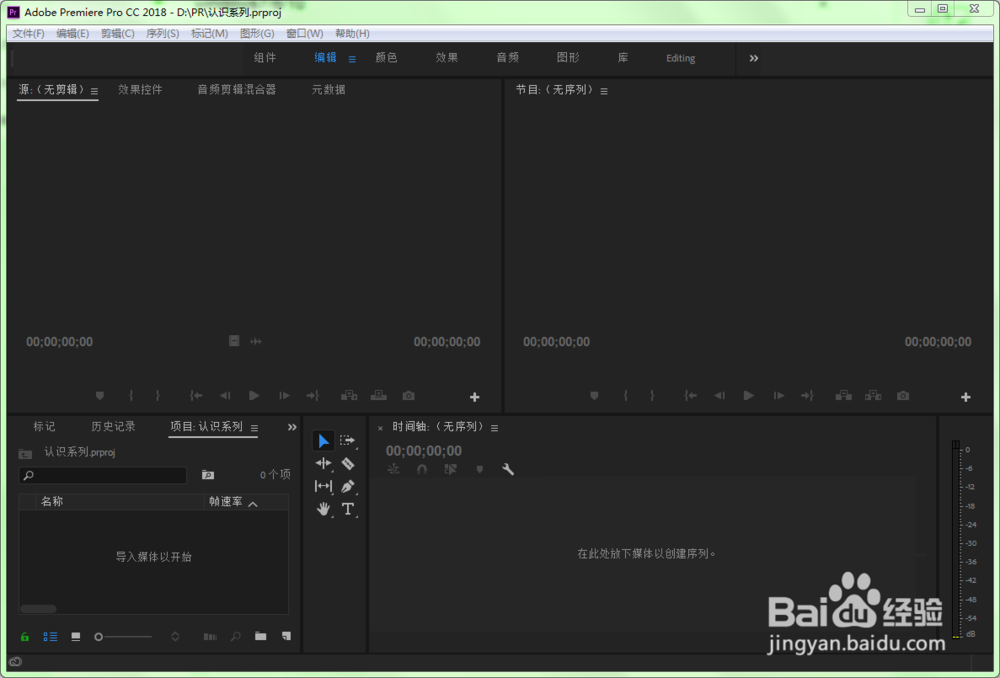Toggle Snap magnet in timeline
Image resolution: width=1000 pixels, height=678 pixels.
coord(422,469)
